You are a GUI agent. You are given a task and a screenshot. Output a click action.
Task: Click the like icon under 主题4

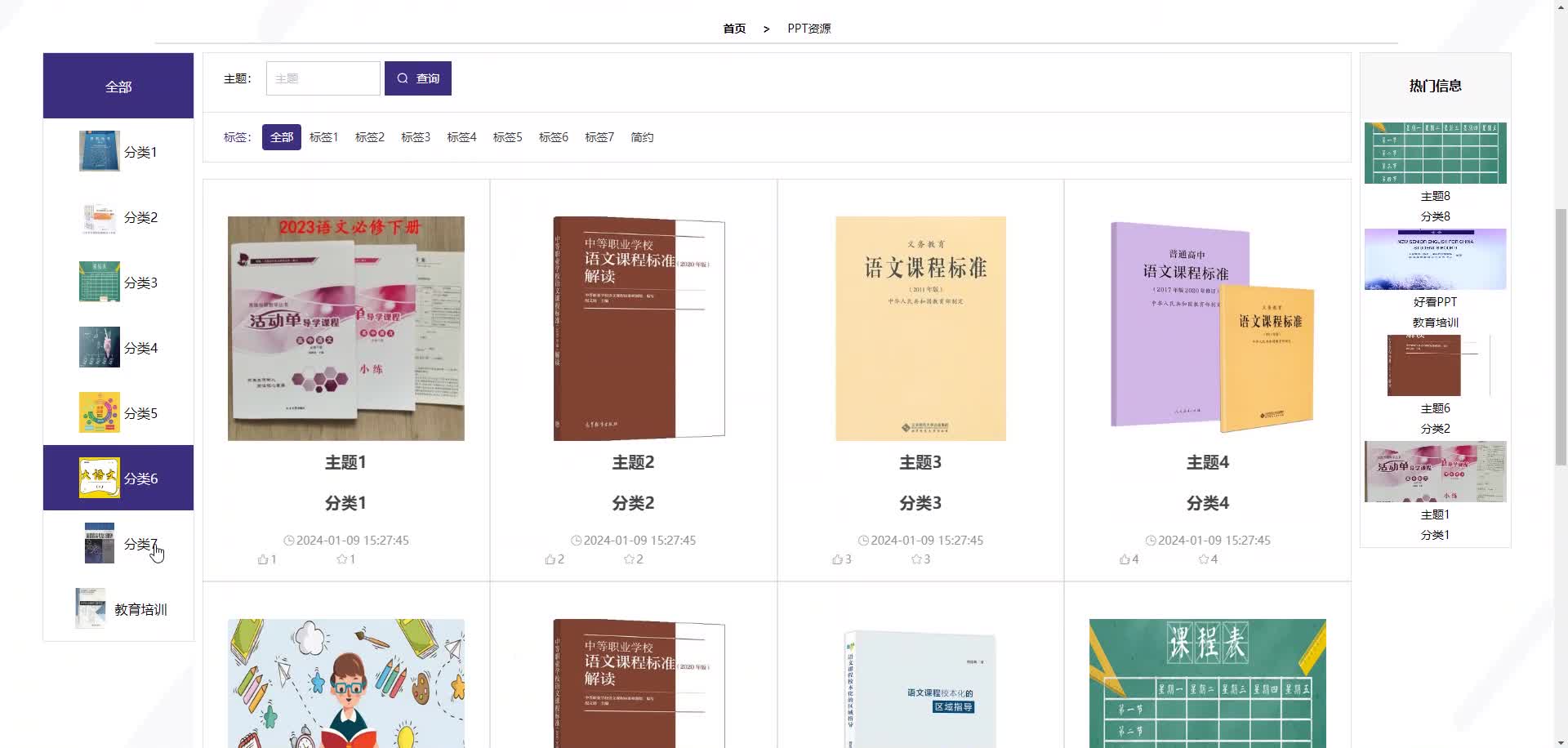point(1125,559)
